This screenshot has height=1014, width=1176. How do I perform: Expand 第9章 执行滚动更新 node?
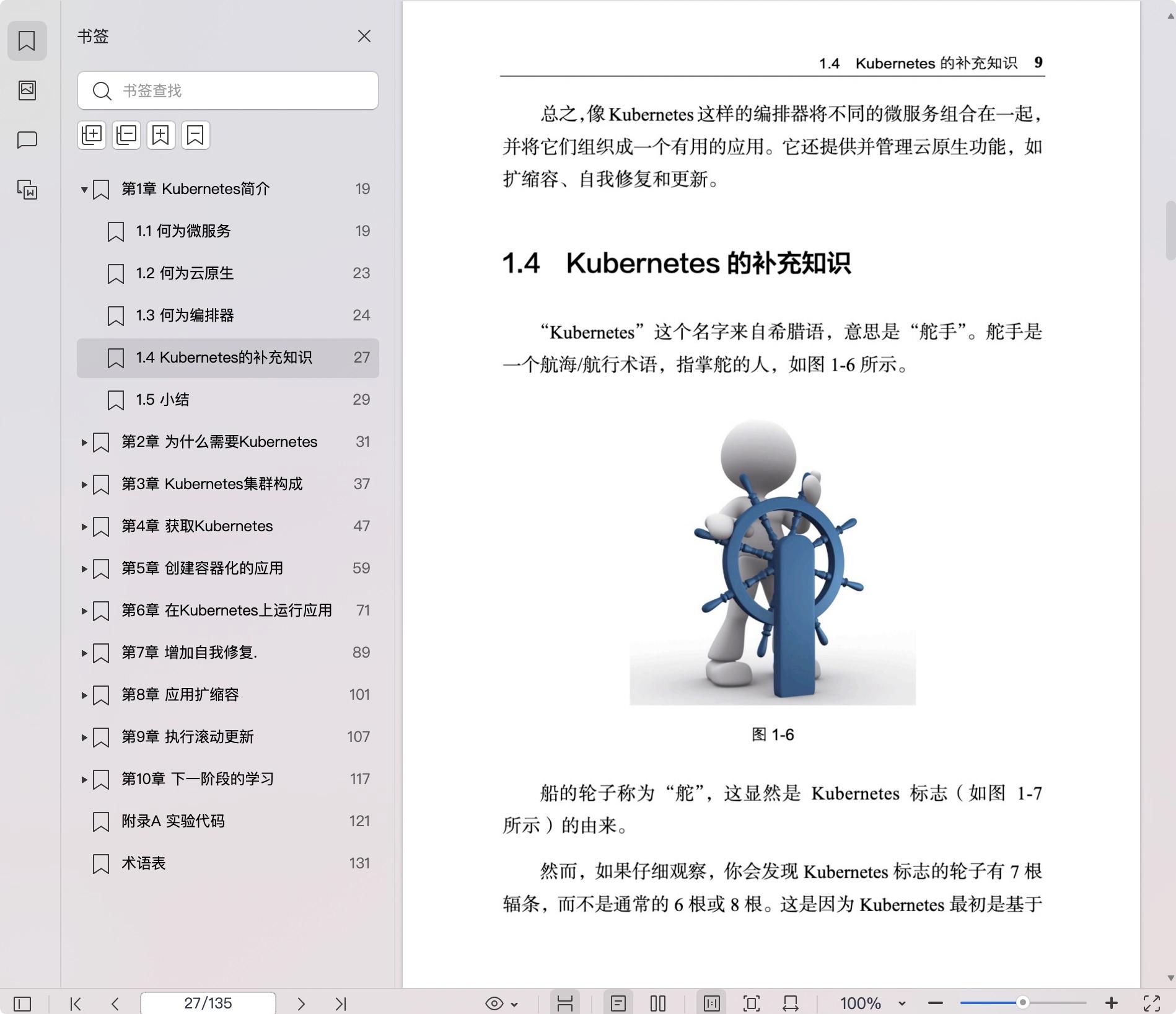(84, 738)
